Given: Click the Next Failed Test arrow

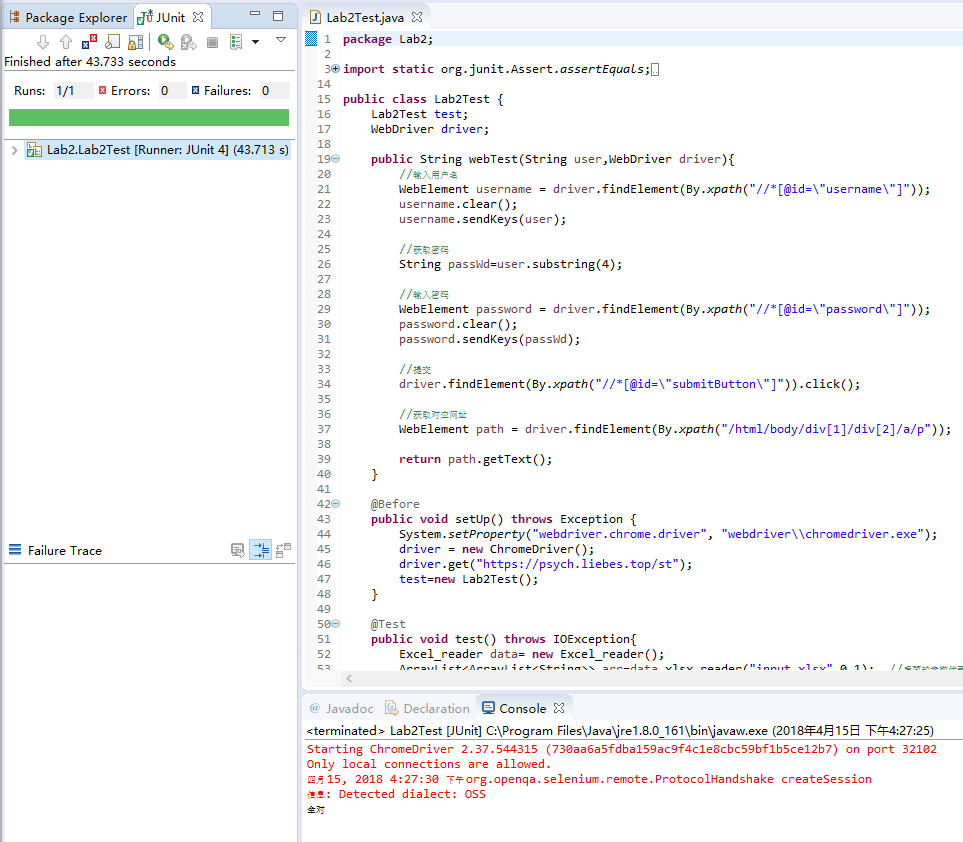Looking at the screenshot, I should (43, 42).
